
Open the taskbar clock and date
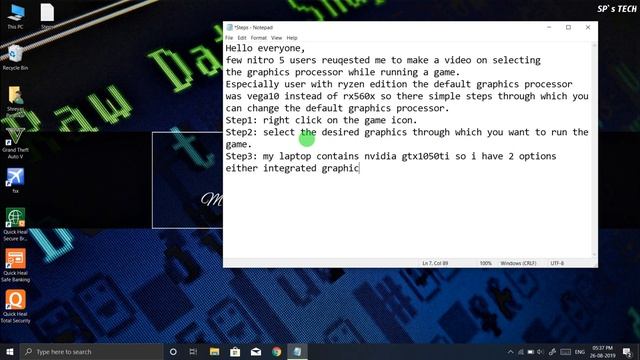pyautogui.click(x=602, y=351)
